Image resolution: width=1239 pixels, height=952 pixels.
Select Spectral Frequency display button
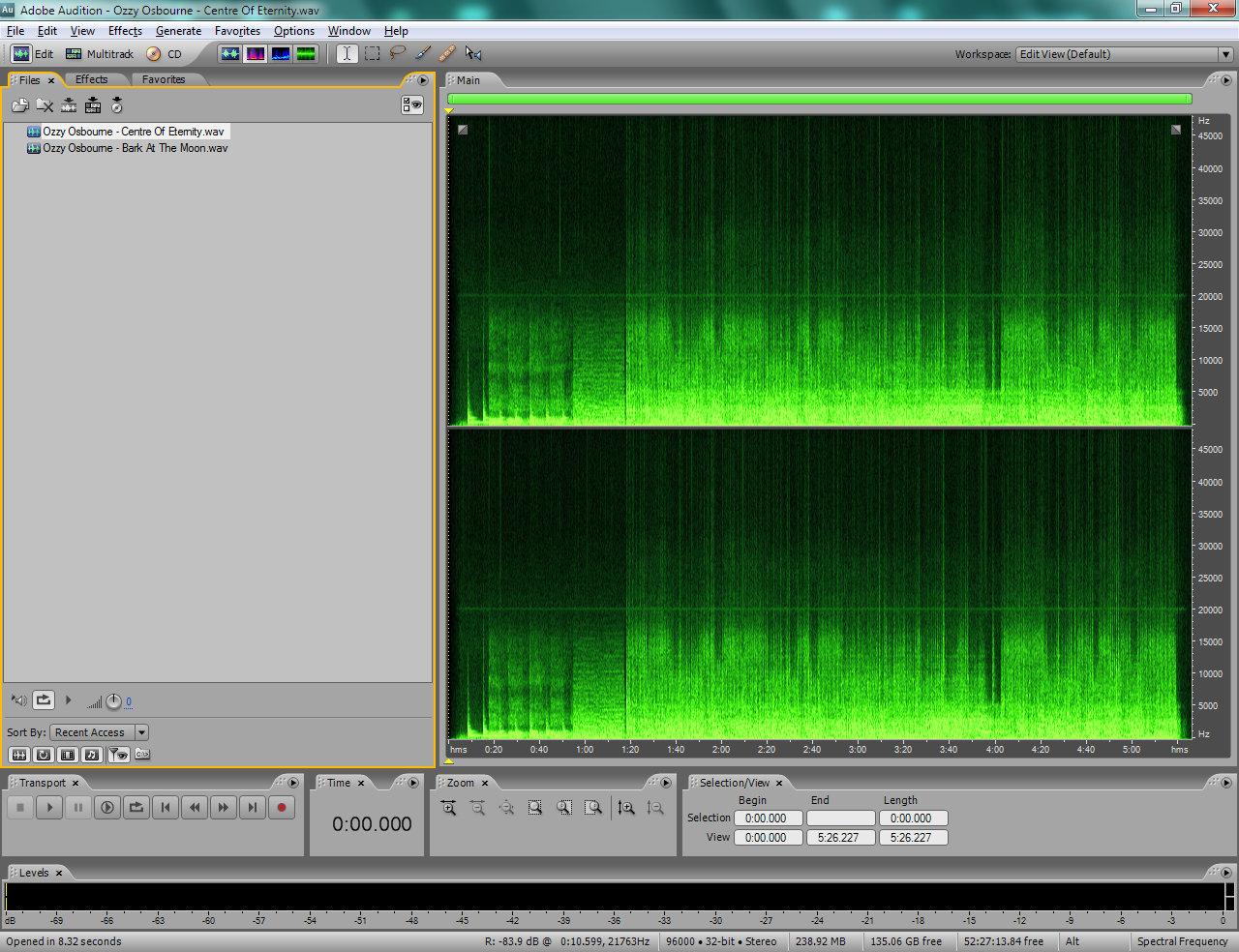point(256,54)
